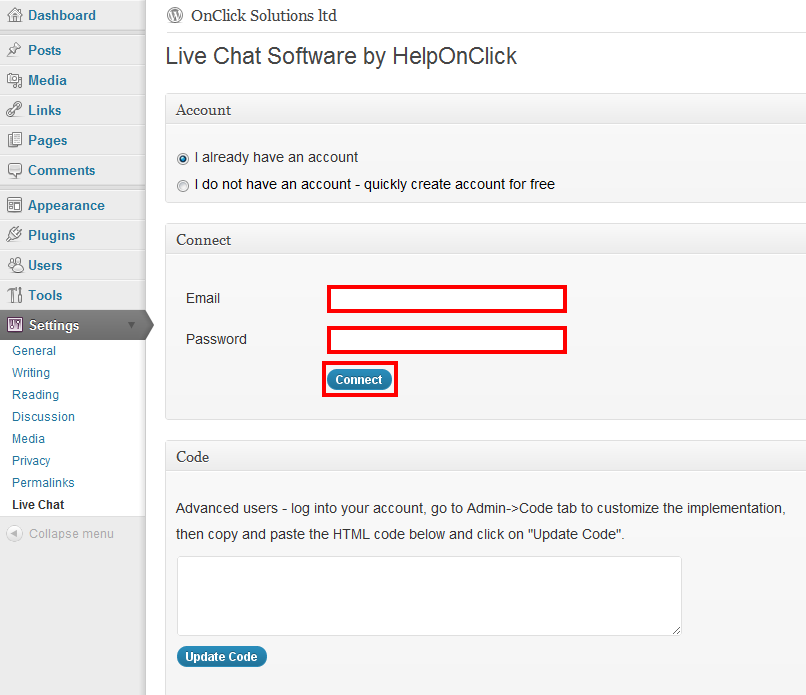Open the Pages menu
The width and height of the screenshot is (806, 695).
pyautogui.click(x=48, y=140)
